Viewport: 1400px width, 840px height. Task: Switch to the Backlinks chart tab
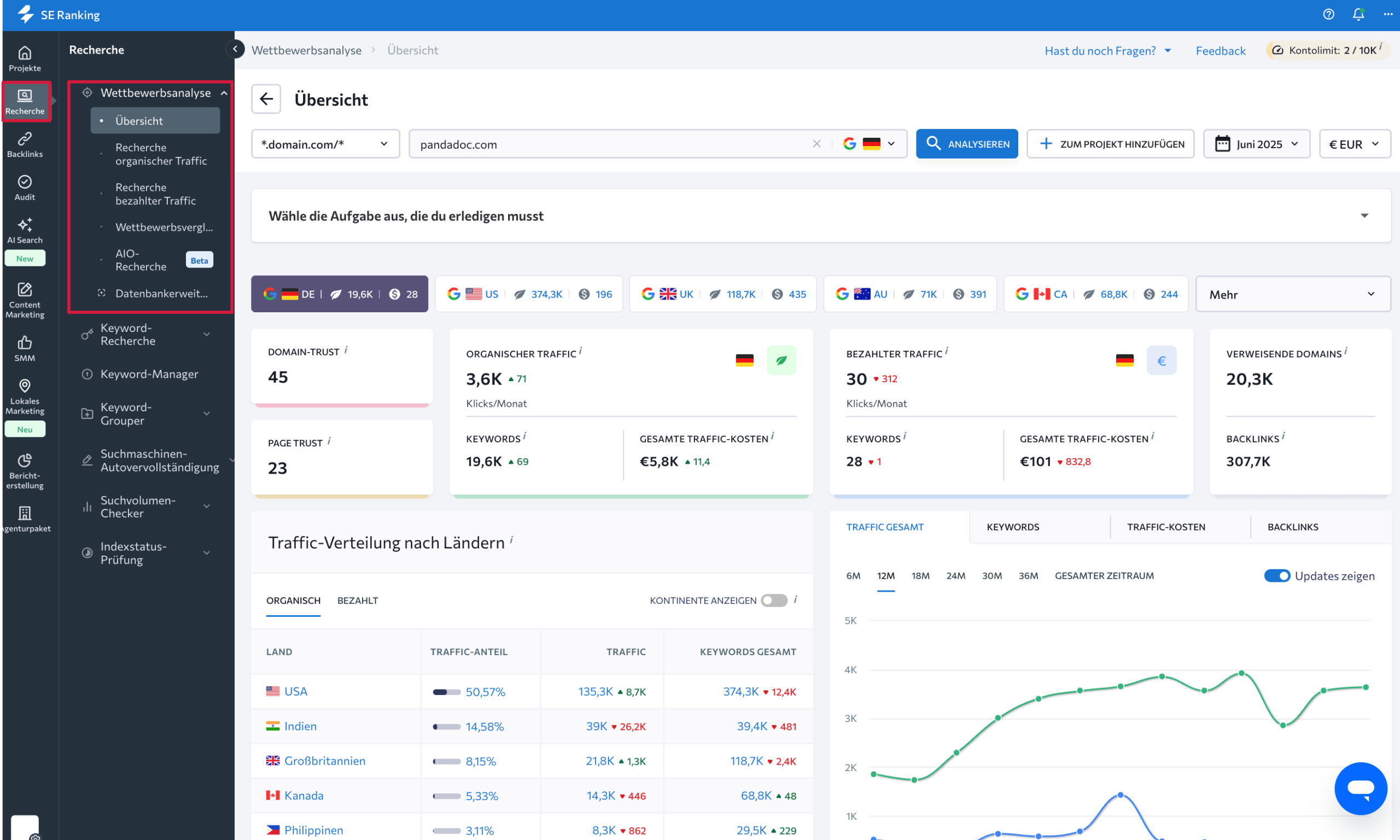(x=1292, y=527)
